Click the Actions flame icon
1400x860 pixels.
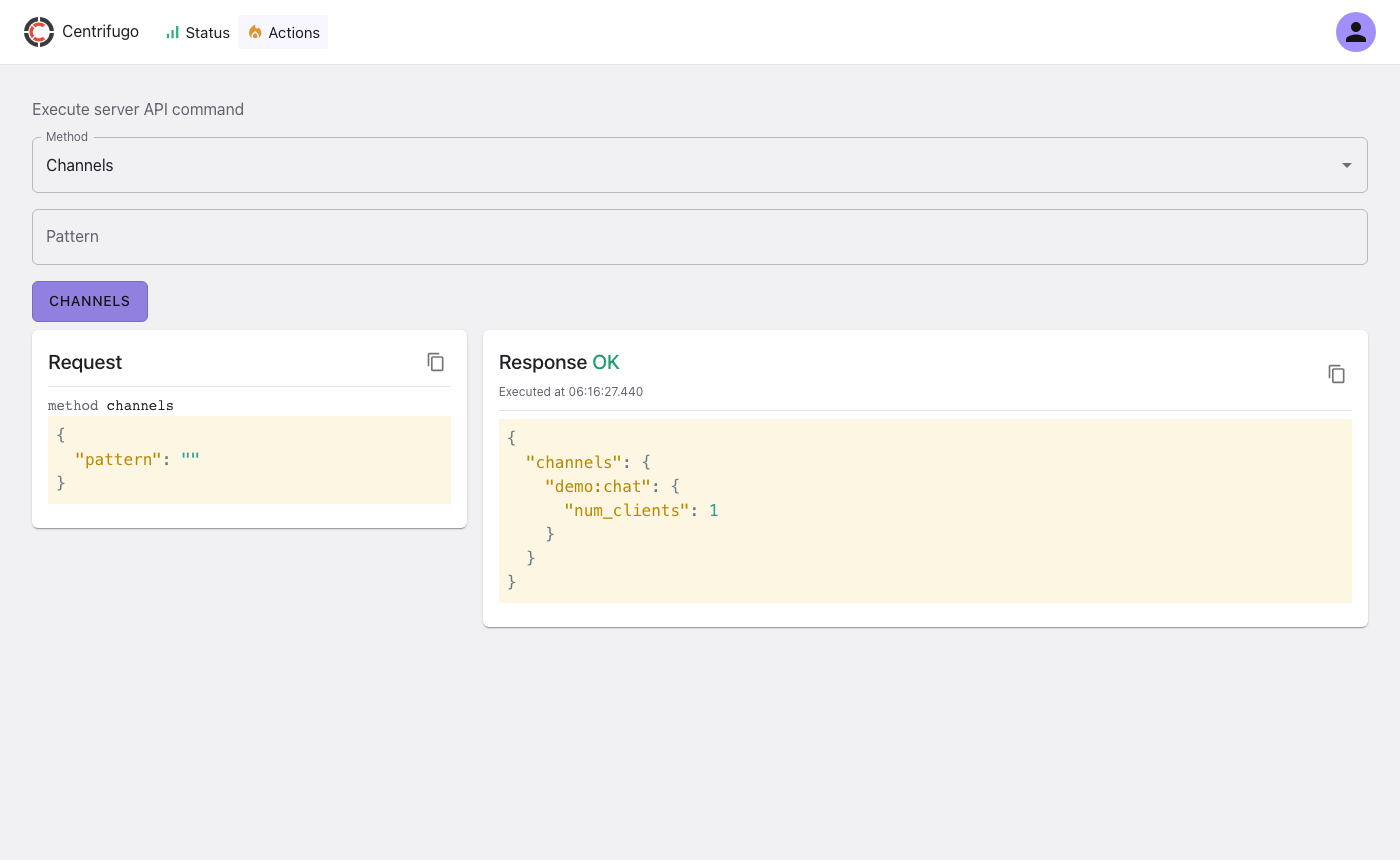point(255,32)
